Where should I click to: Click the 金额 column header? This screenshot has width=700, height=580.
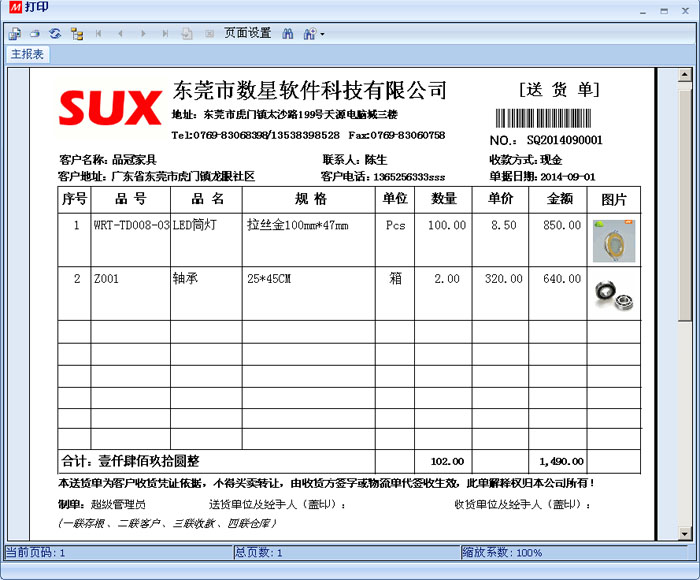[560, 198]
